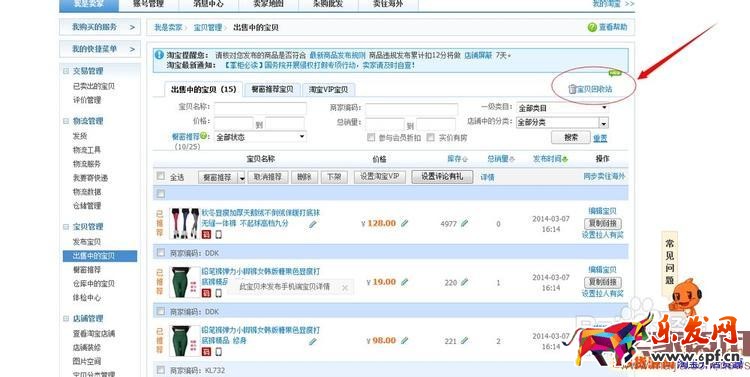Click the 搜索 search button
750x377 pixels.
tap(570, 137)
